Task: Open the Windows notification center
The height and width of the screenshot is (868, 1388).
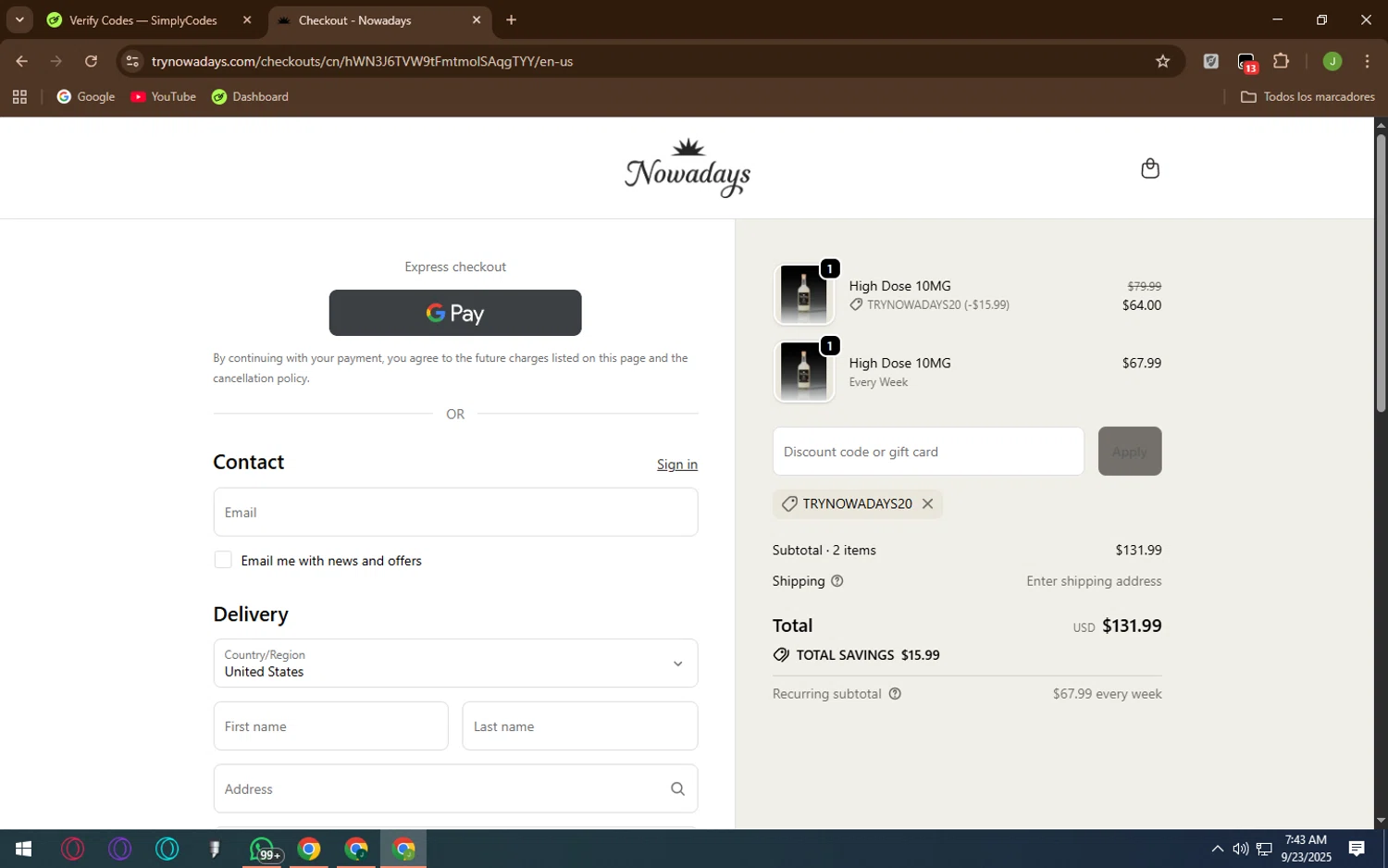Action: (1357, 849)
